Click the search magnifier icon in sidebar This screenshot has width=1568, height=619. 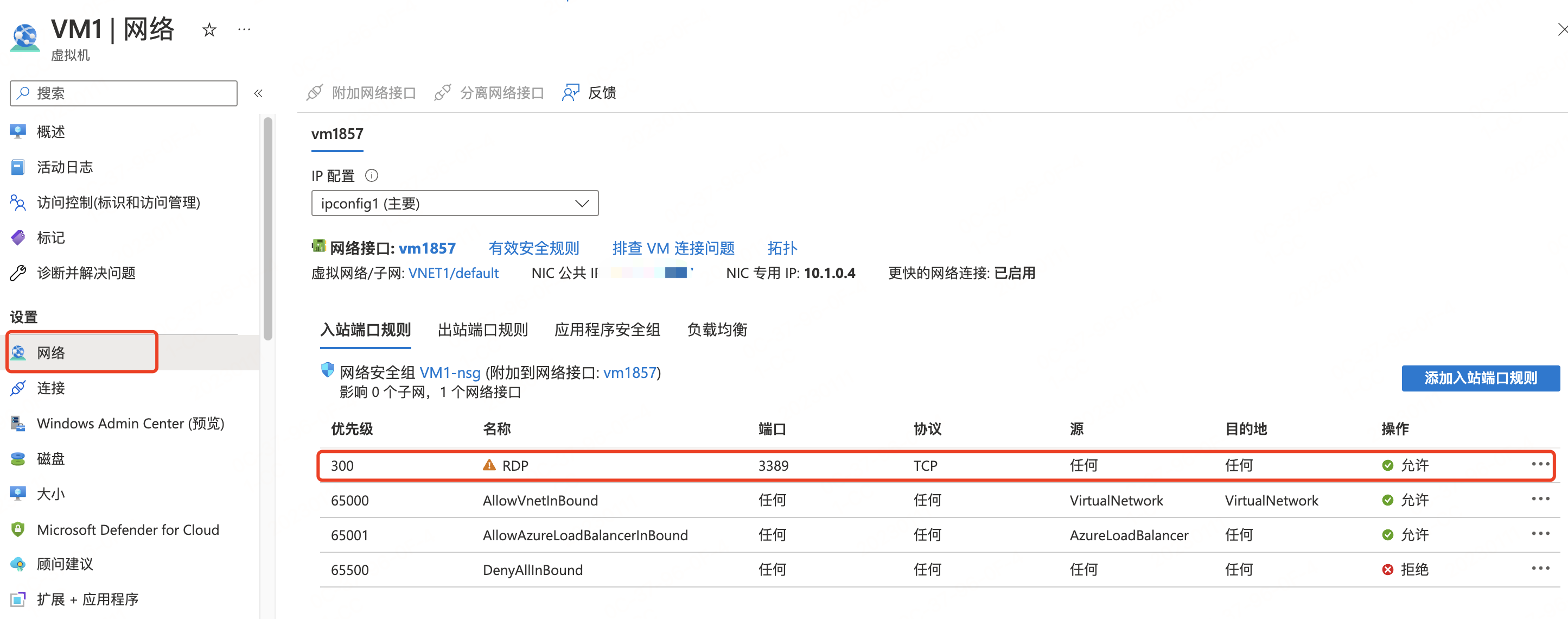click(24, 93)
